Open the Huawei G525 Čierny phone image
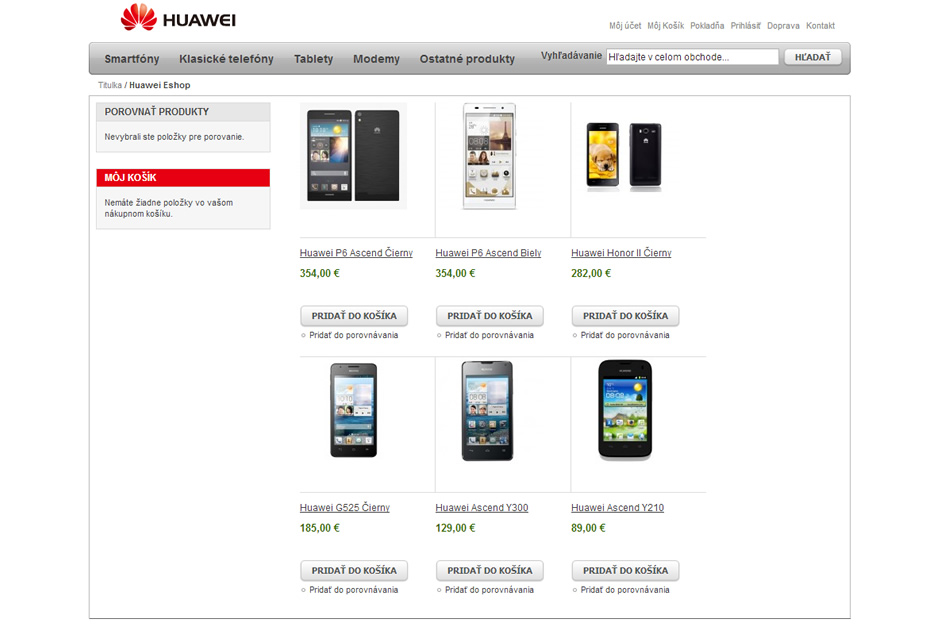940x627 pixels. (354, 411)
